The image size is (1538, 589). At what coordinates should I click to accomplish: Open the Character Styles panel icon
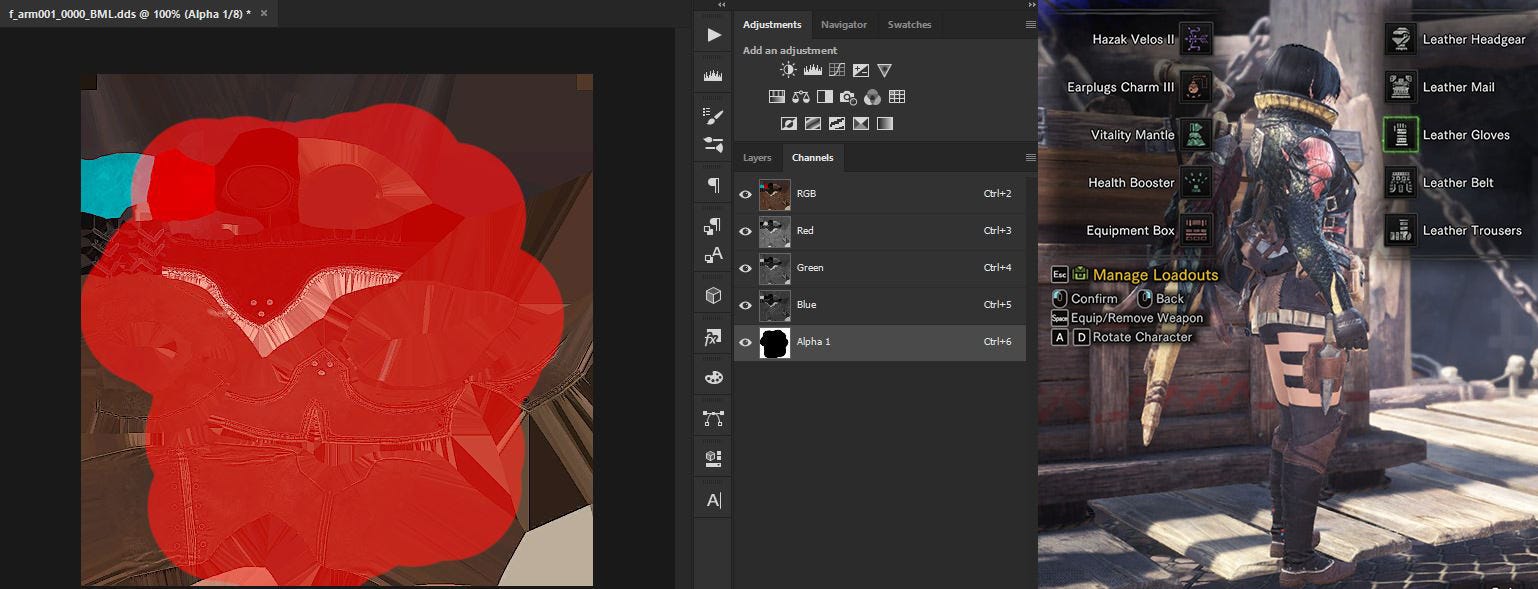click(x=713, y=256)
